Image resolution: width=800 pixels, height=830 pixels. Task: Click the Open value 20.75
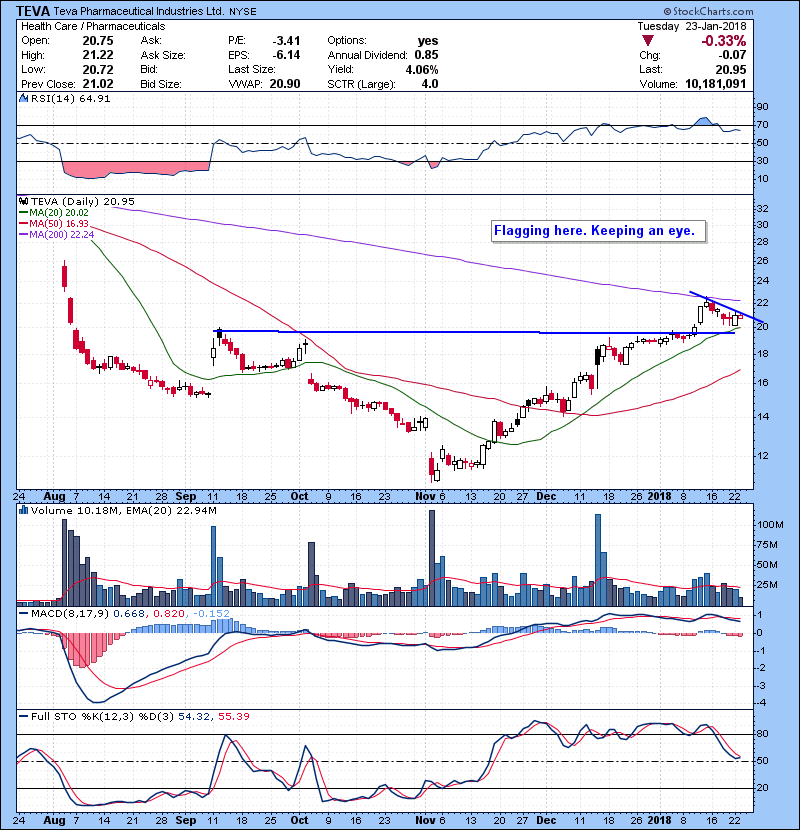[97, 41]
